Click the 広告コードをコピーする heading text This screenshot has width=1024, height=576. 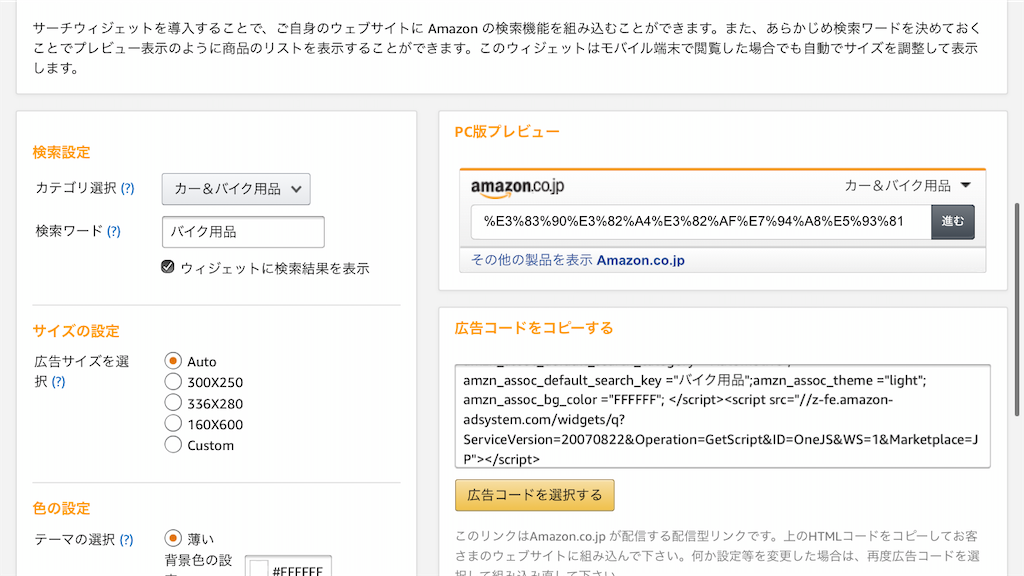(x=534, y=328)
